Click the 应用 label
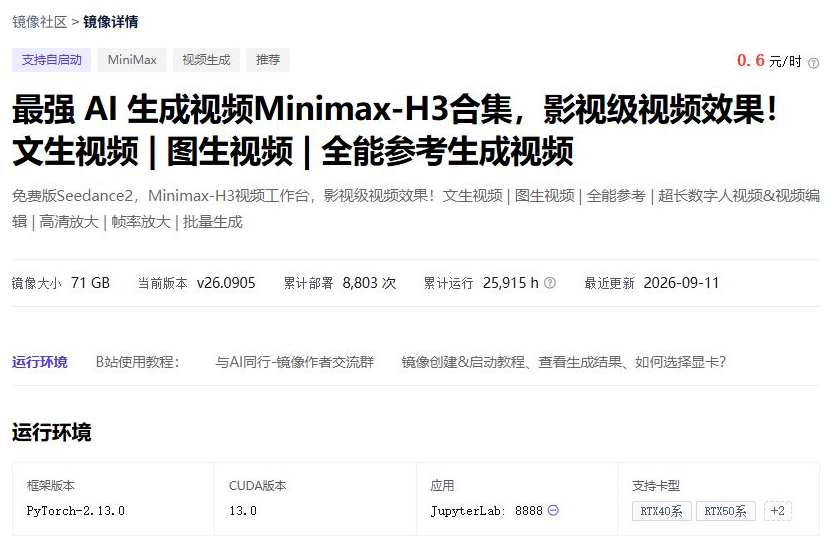The width and height of the screenshot is (830, 538). [x=442, y=485]
